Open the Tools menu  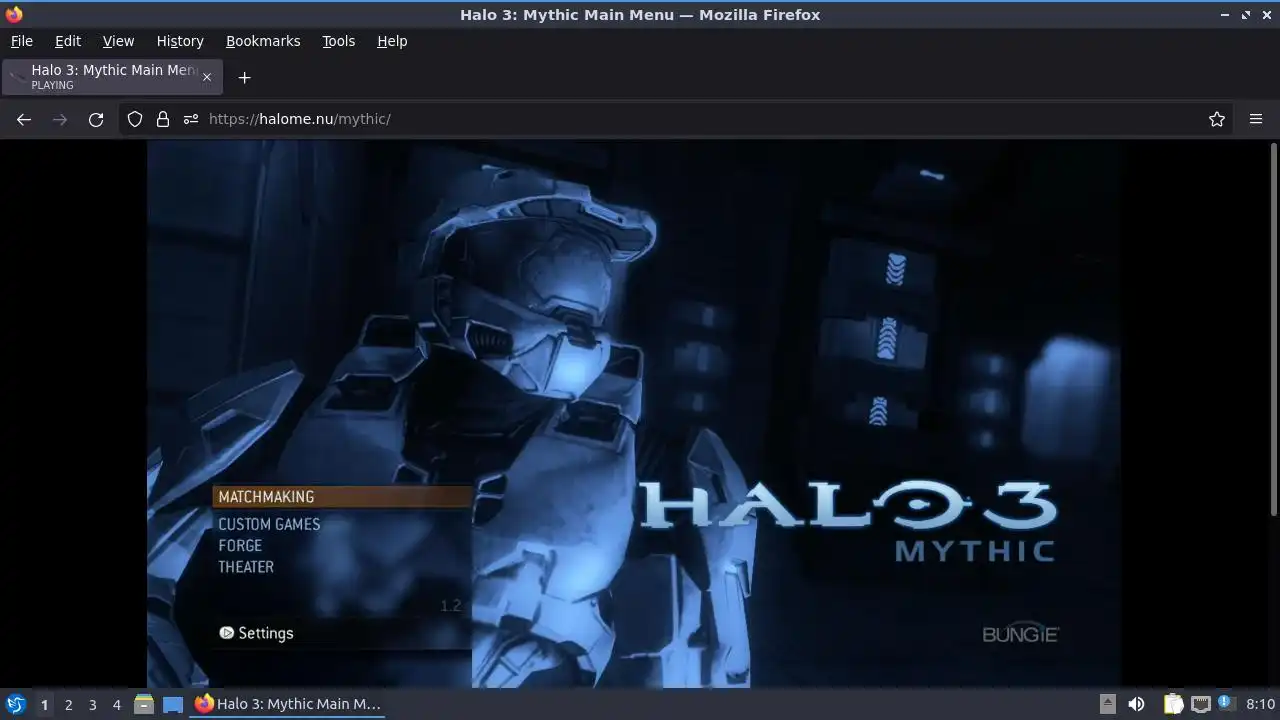click(338, 41)
